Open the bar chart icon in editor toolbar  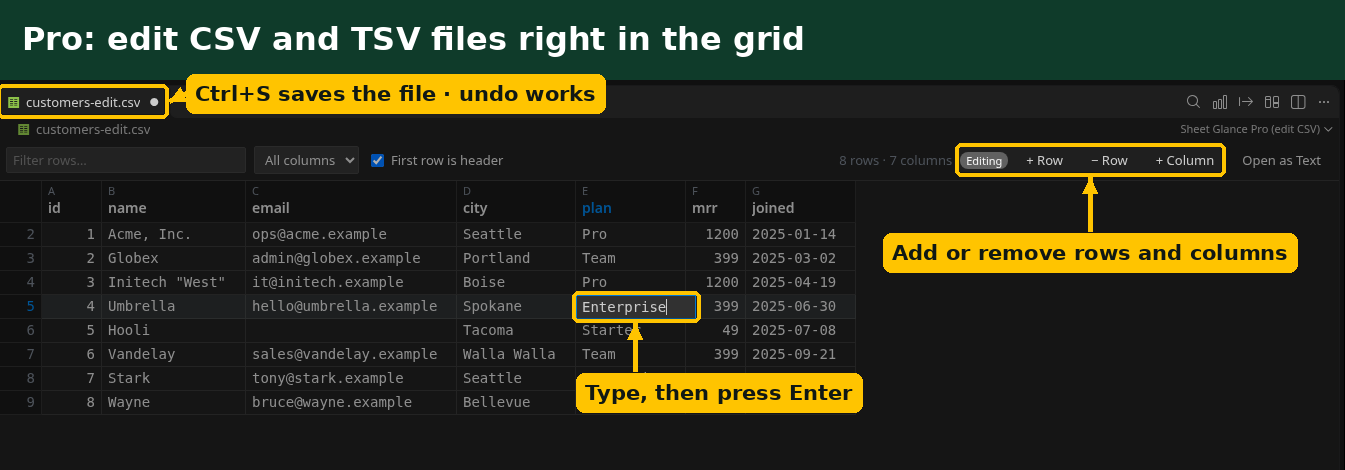pyautogui.click(x=1220, y=102)
